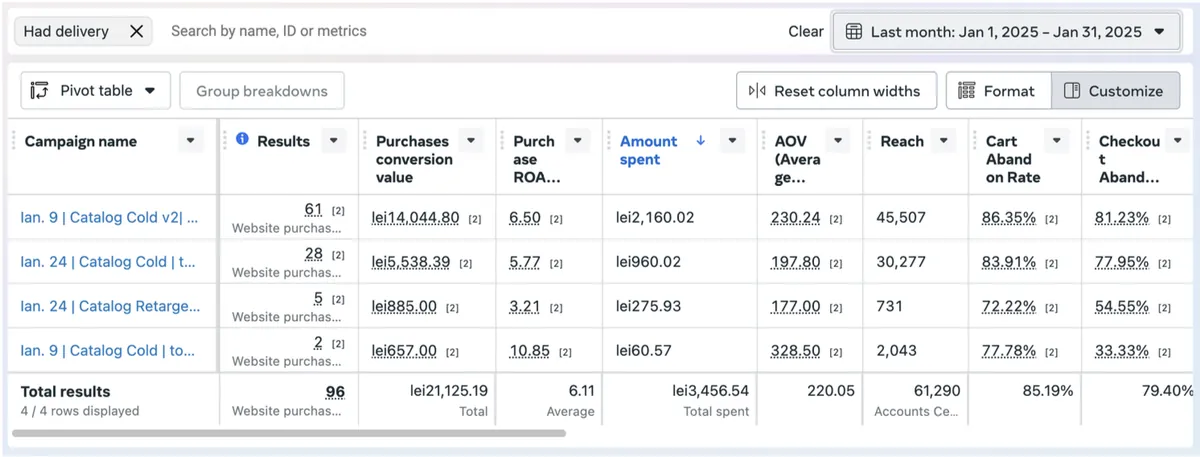Viewport: 1200px width, 457px height.
Task: Click conversion value lei885.00
Action: tap(404, 306)
